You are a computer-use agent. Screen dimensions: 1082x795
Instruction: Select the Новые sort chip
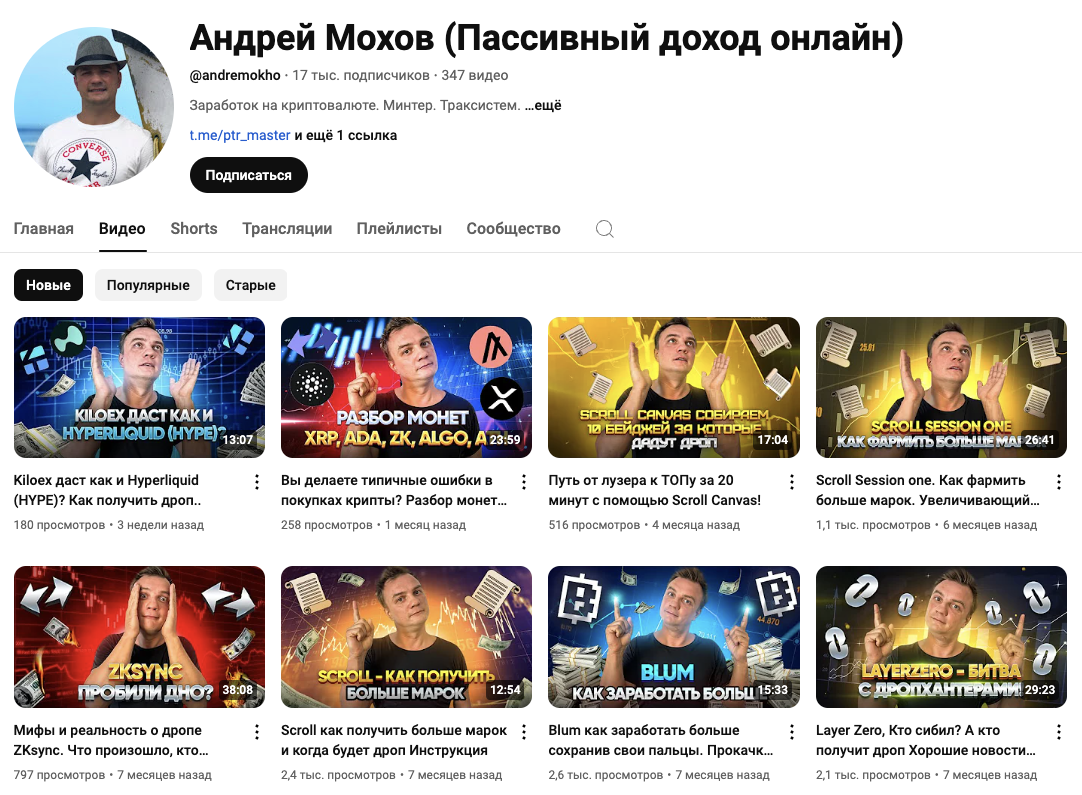(48, 285)
